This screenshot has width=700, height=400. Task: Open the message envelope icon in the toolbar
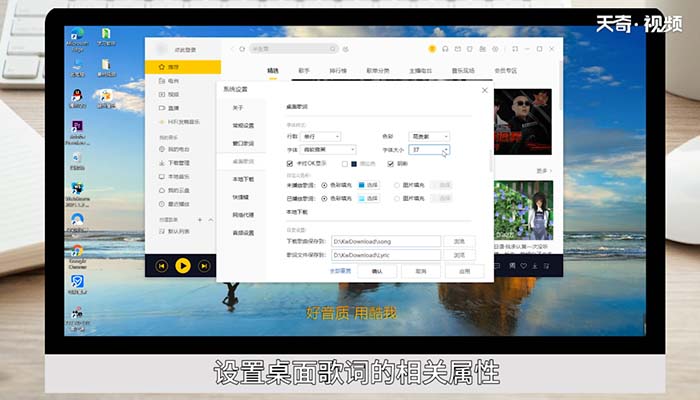pyautogui.click(x=458, y=49)
